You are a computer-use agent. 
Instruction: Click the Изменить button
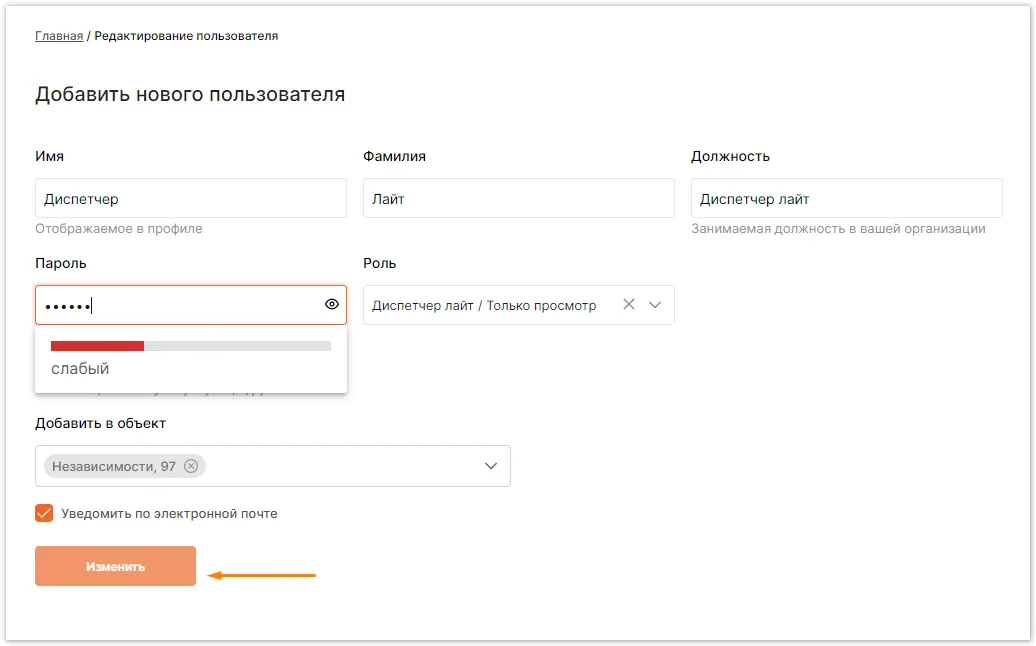coord(116,566)
